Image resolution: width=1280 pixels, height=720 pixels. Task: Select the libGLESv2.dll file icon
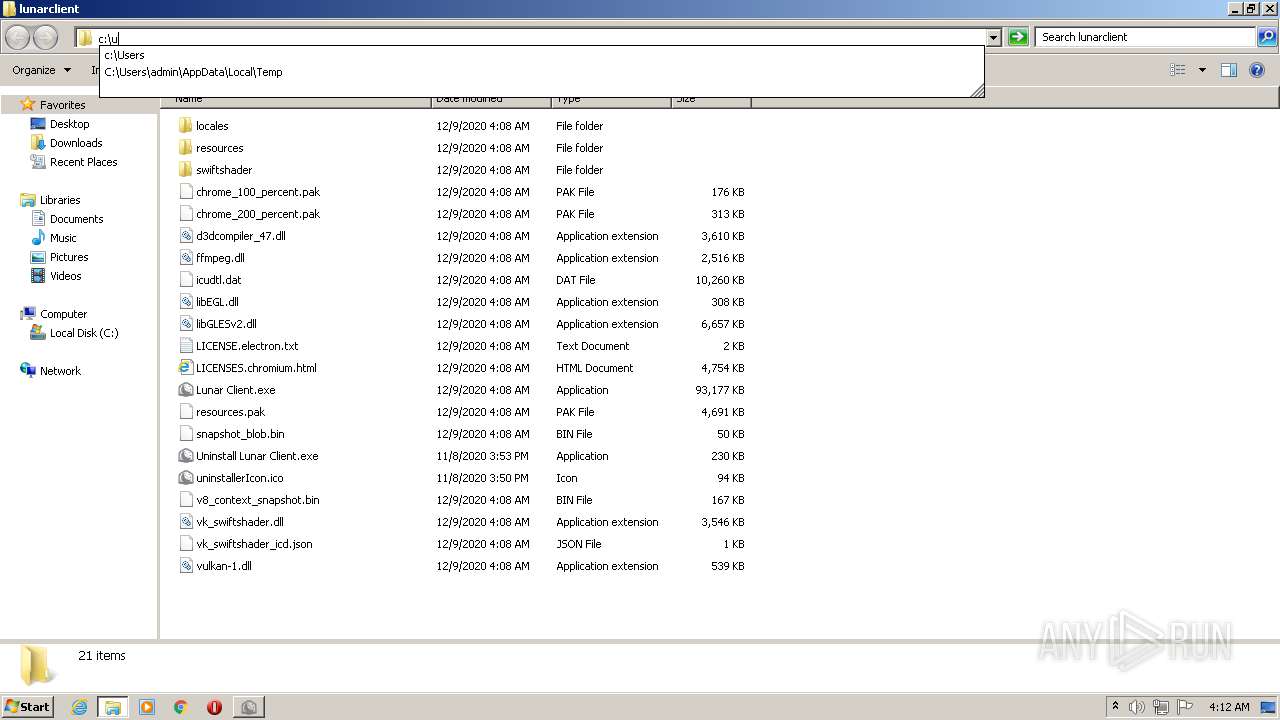click(185, 324)
